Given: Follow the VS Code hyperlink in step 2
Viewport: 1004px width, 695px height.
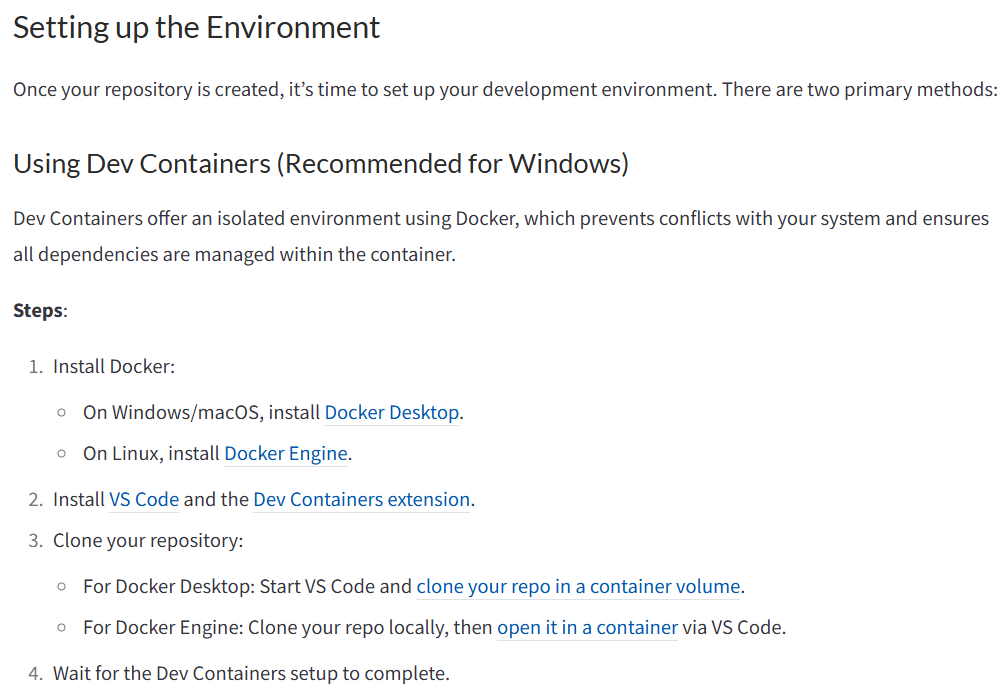Looking at the screenshot, I should [144, 500].
